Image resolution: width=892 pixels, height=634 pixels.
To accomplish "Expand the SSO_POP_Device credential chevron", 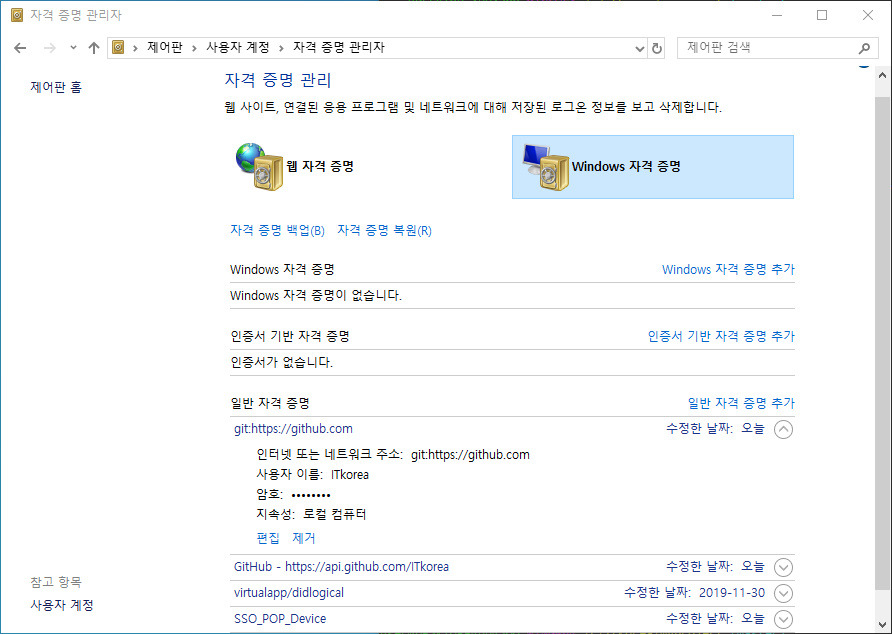I will (x=783, y=619).
